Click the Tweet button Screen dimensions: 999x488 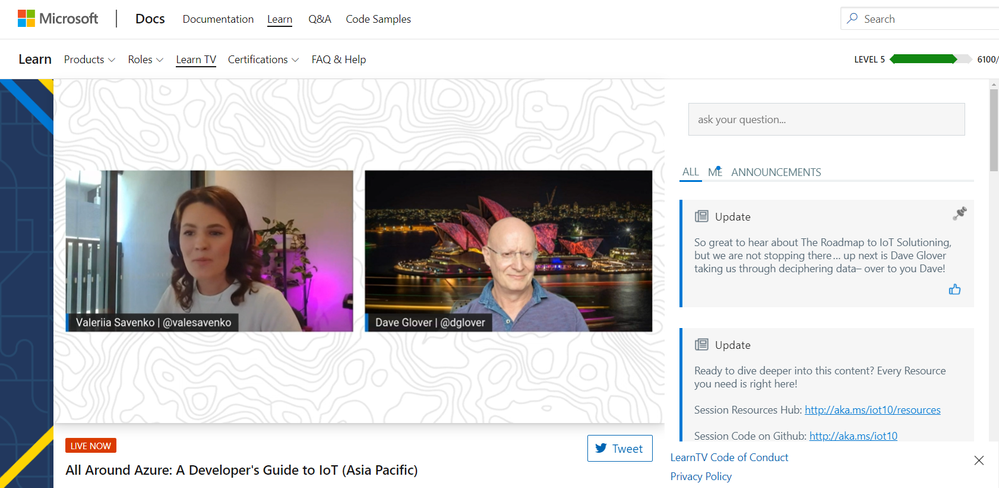pyautogui.click(x=619, y=449)
